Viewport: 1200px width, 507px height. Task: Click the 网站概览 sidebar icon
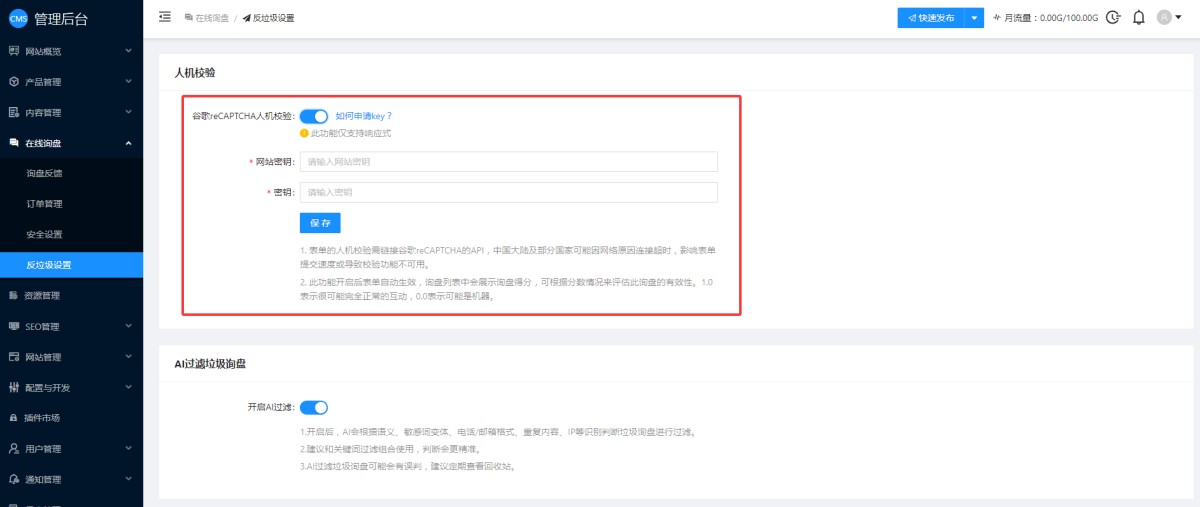pyautogui.click(x=14, y=51)
